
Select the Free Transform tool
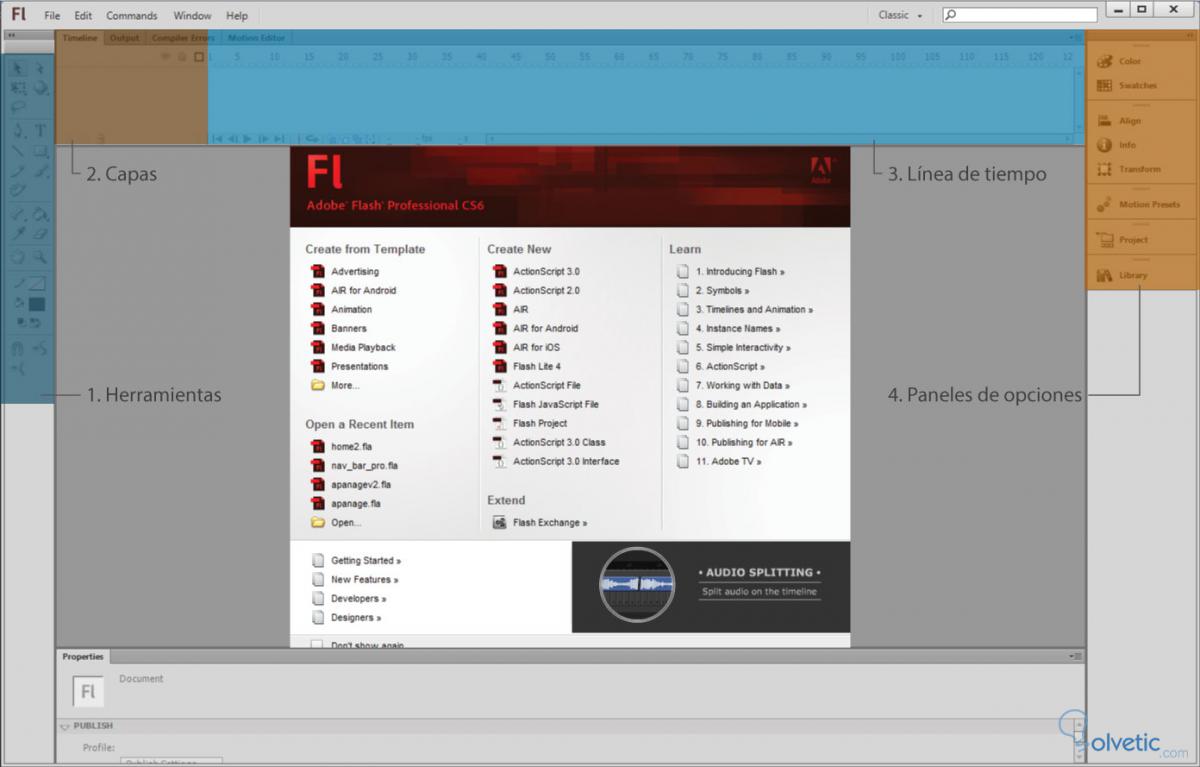(18, 87)
